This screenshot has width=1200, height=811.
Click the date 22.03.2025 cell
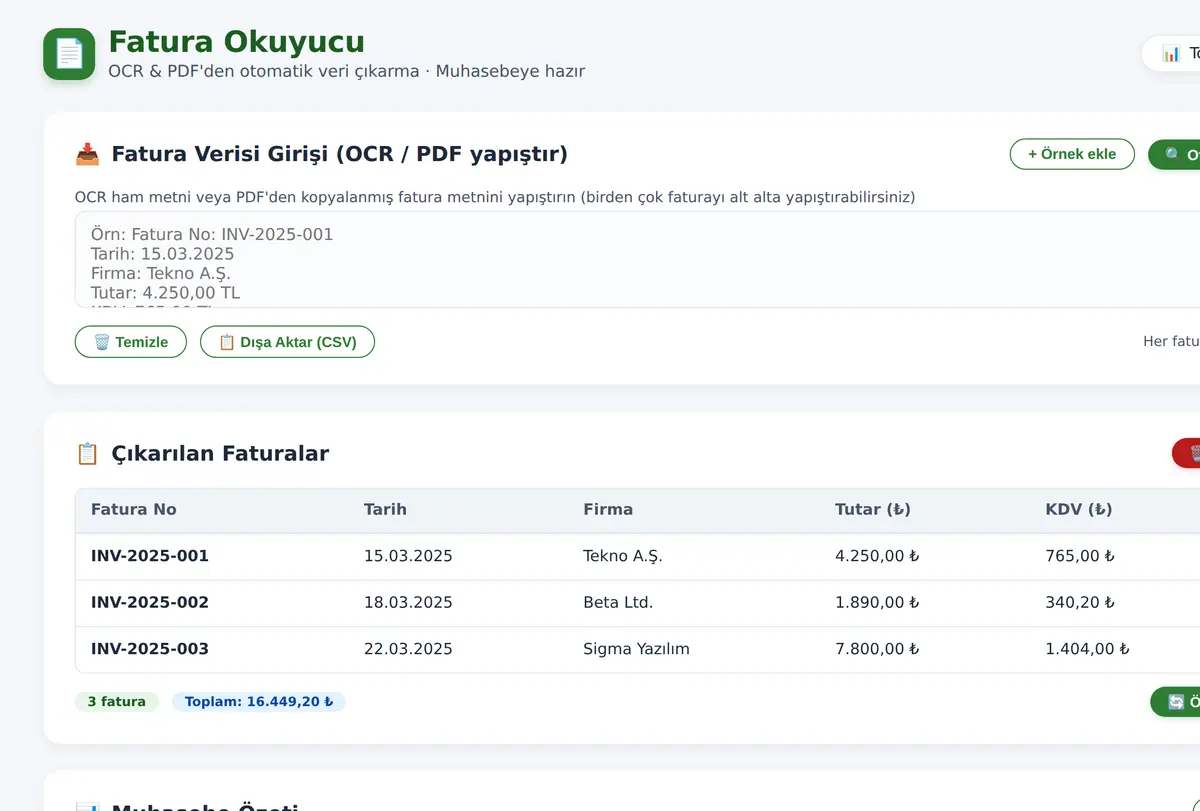point(408,649)
